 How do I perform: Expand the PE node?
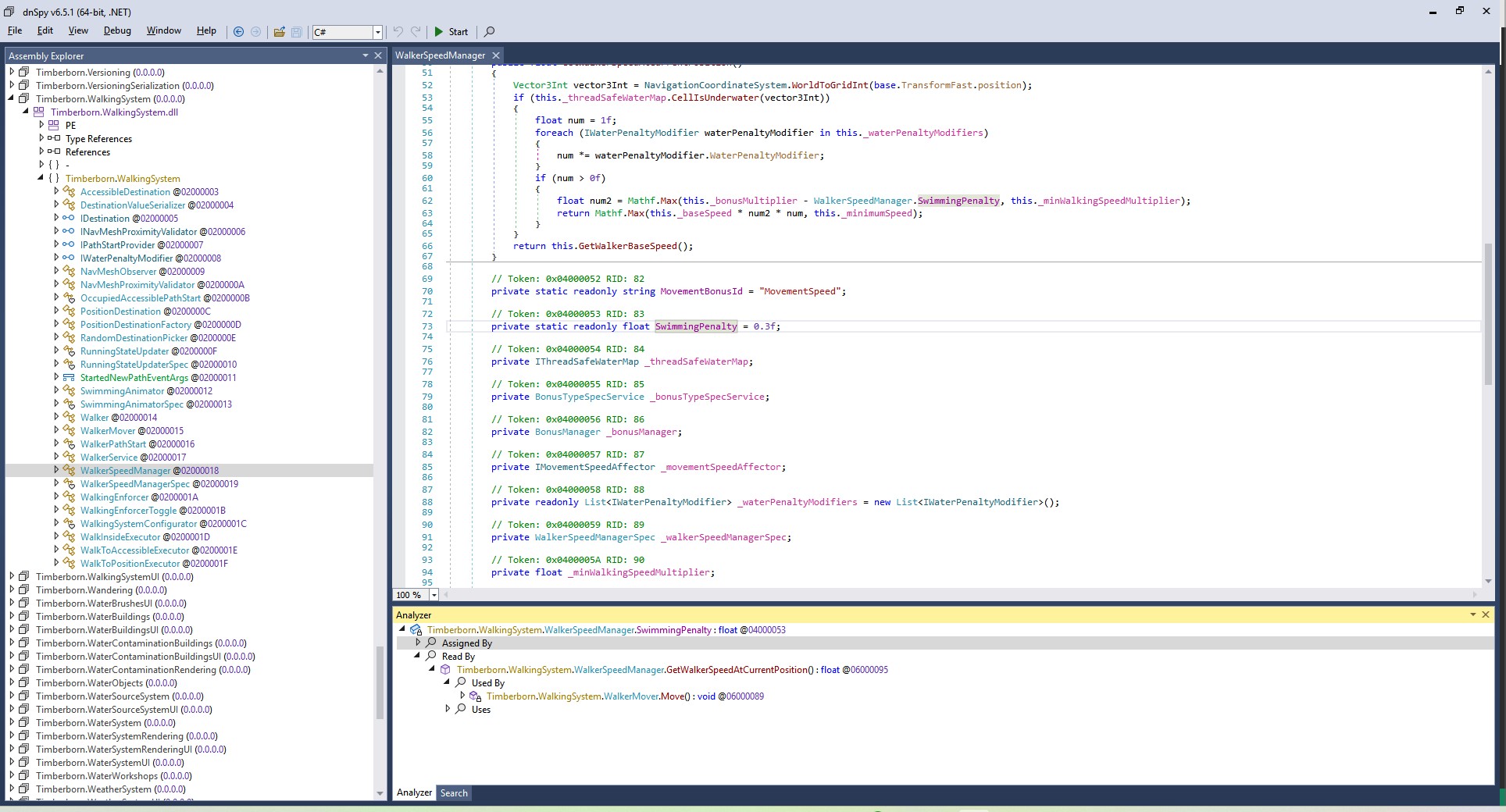point(41,125)
